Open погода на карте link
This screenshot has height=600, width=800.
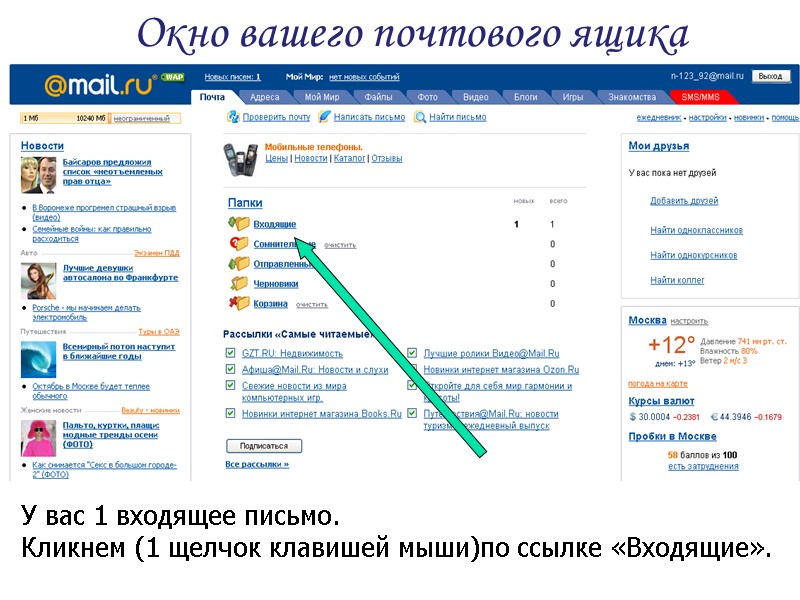click(x=658, y=383)
